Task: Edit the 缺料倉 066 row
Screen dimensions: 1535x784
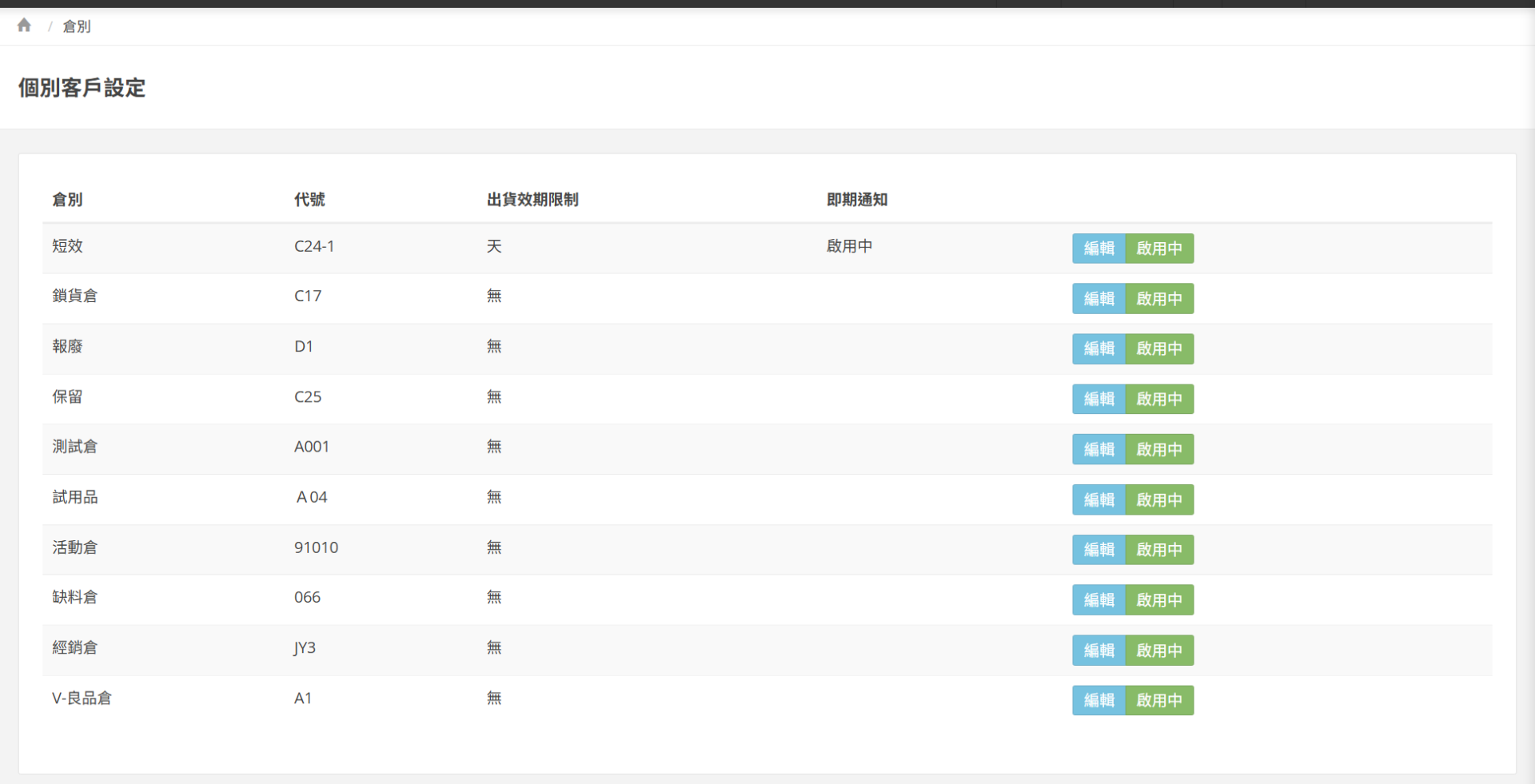Action: pyautogui.click(x=1098, y=600)
